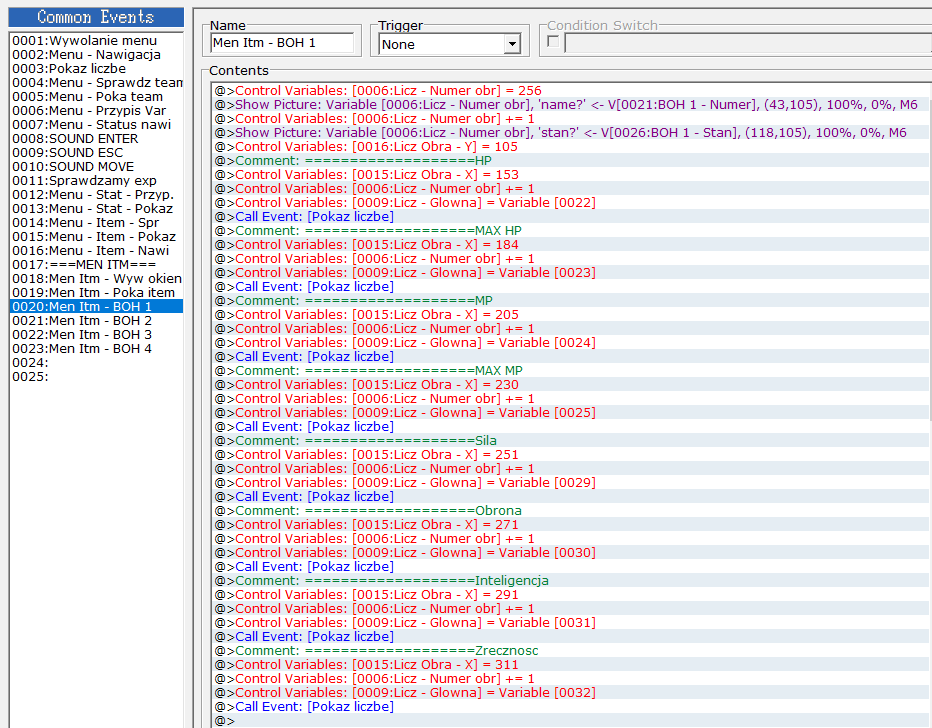Select the Comment line ending with HP
Viewport: 932px width, 728px height.
[570, 160]
